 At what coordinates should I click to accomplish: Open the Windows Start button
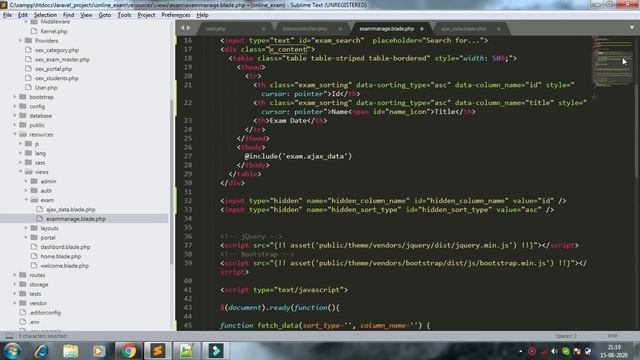[x=12, y=351]
